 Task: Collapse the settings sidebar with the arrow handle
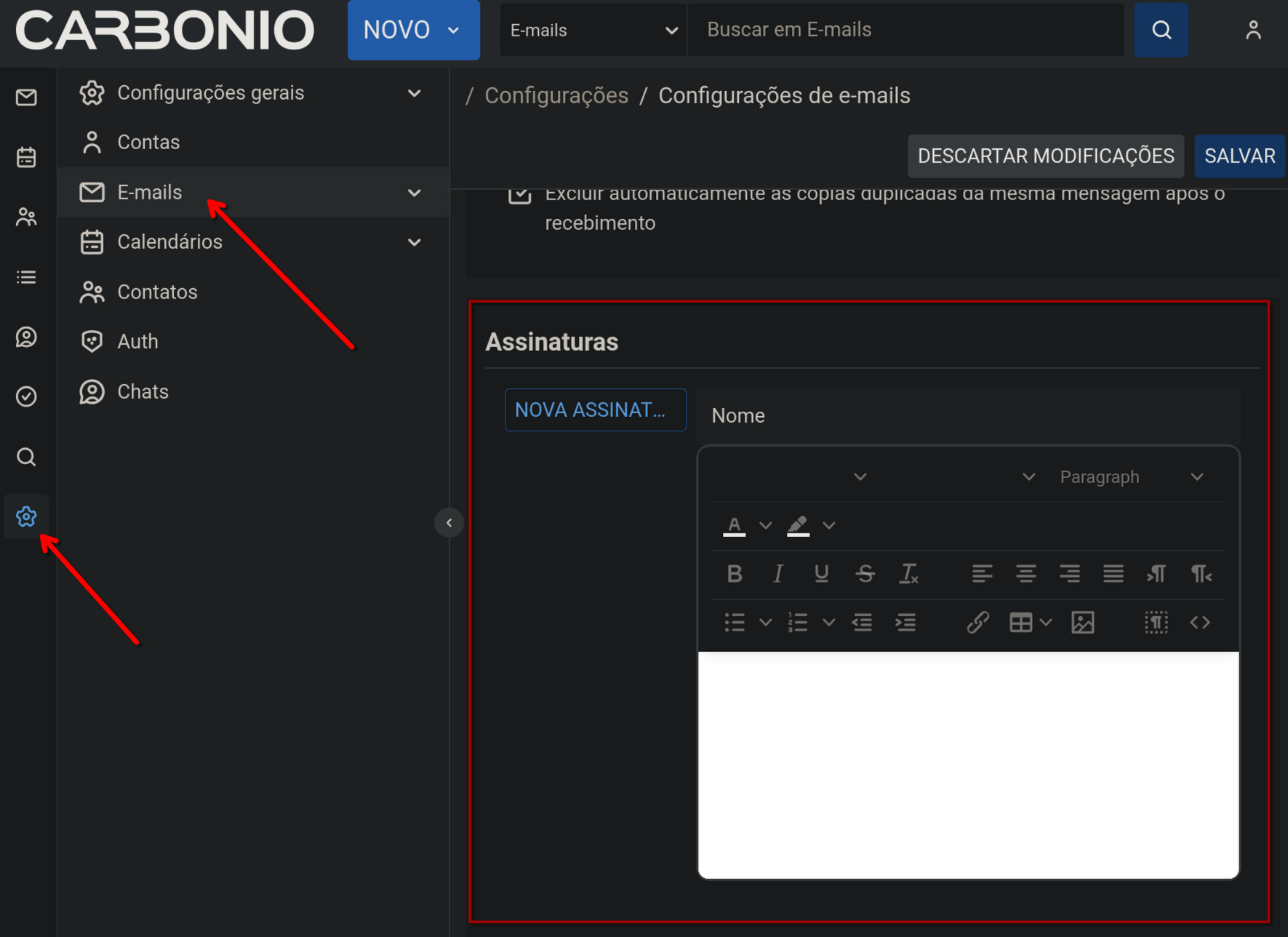pos(449,523)
